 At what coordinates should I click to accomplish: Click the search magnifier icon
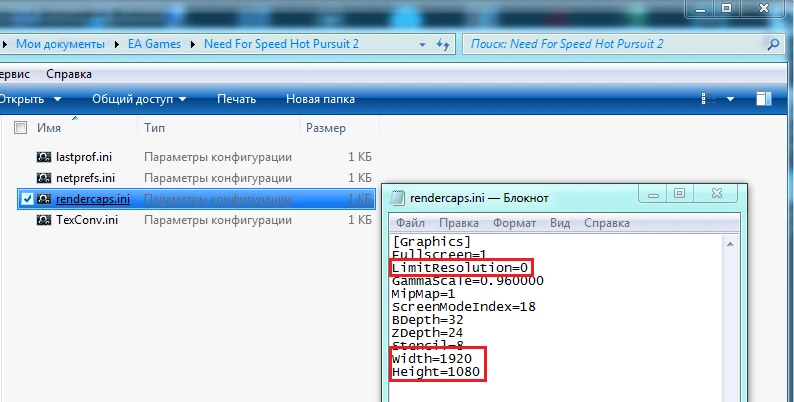click(x=773, y=44)
